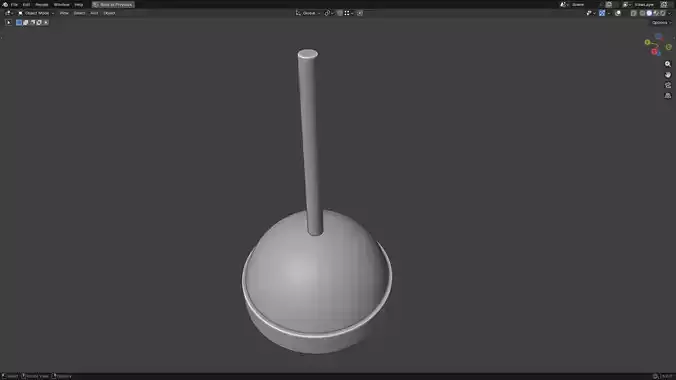Screen dimensions: 676x380
Task: Toggle viewport gizmos display
Action: [602, 13]
